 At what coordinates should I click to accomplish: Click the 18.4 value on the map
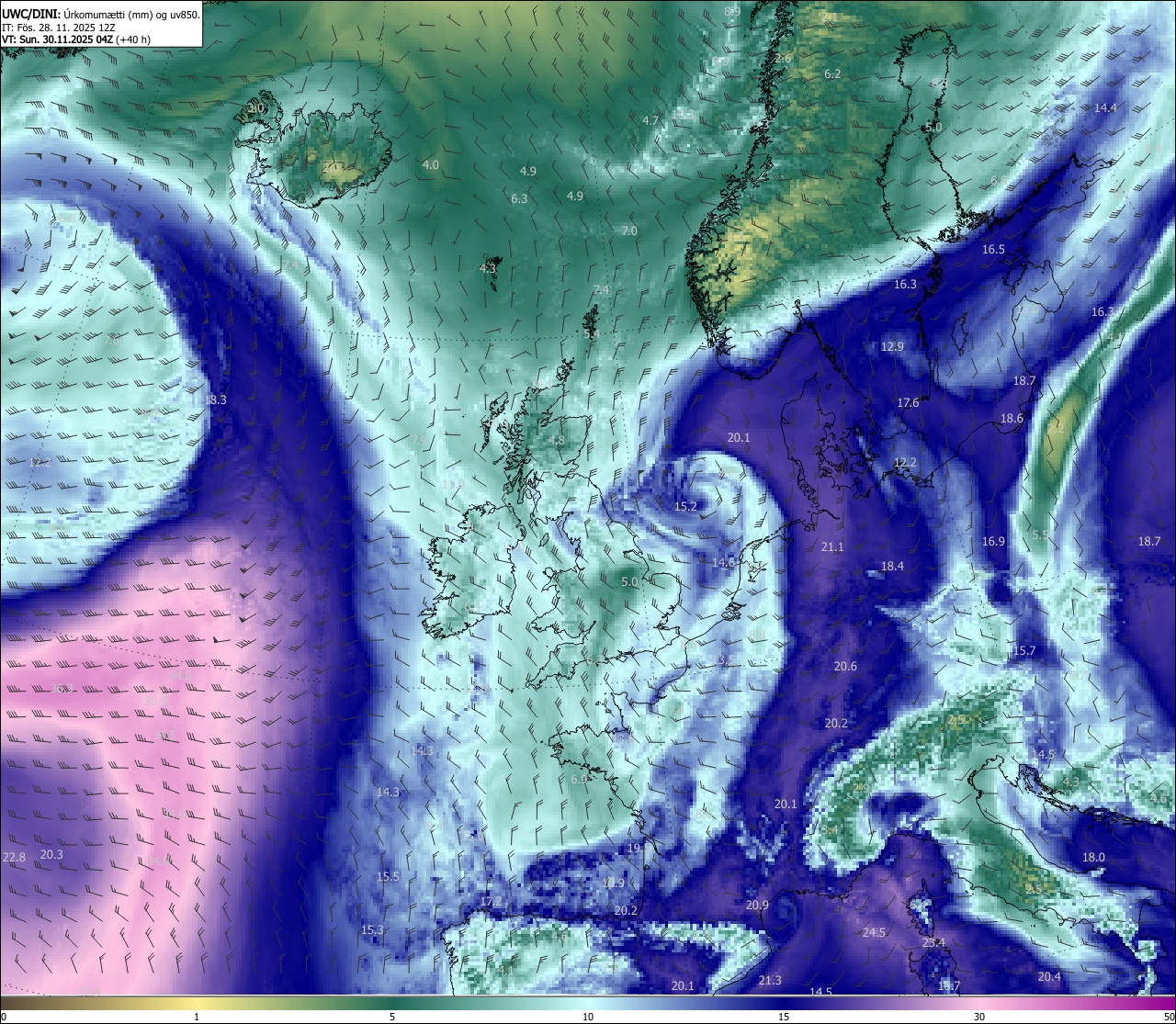892,566
